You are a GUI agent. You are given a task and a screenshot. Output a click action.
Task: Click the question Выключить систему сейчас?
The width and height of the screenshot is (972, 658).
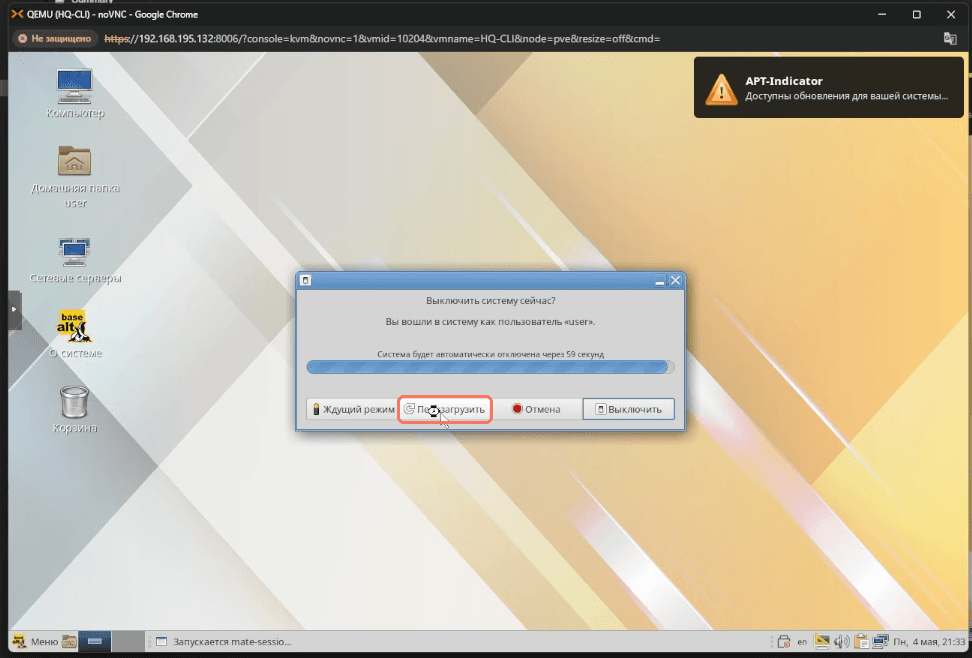tap(490, 301)
